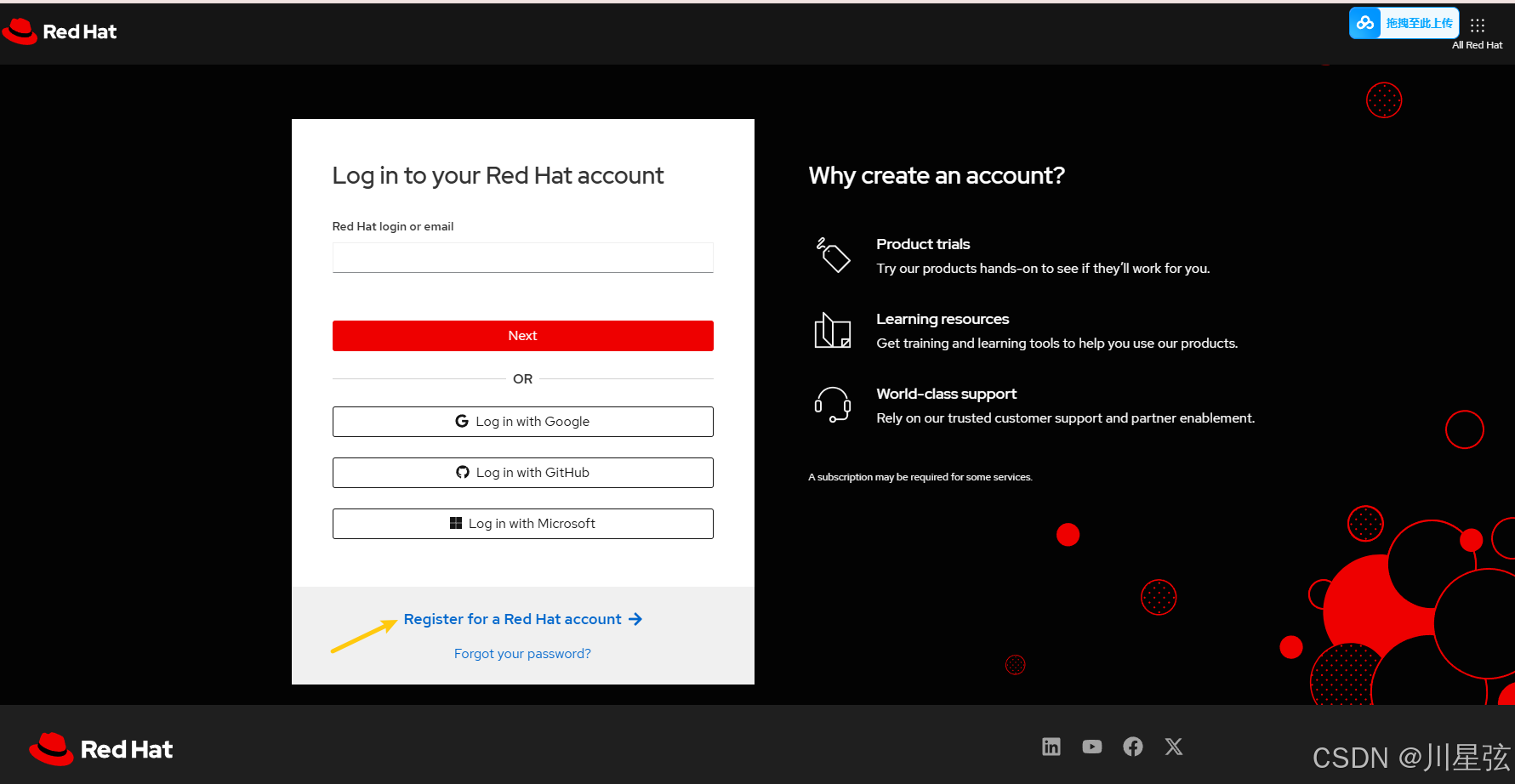Open the Red Hat logo in header
The width and height of the screenshot is (1515, 784).
pos(60,31)
